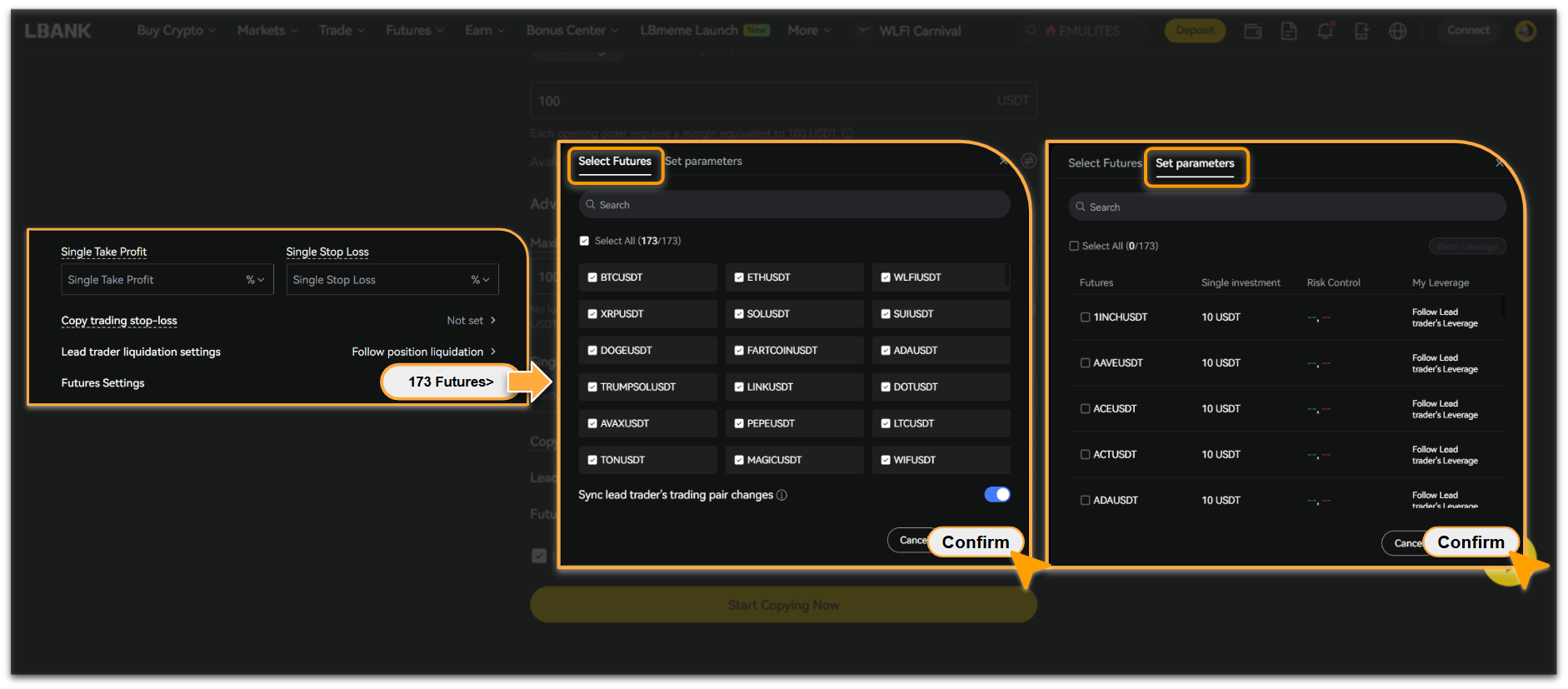
Task: Open the 173 Futures settings link
Action: click(451, 382)
